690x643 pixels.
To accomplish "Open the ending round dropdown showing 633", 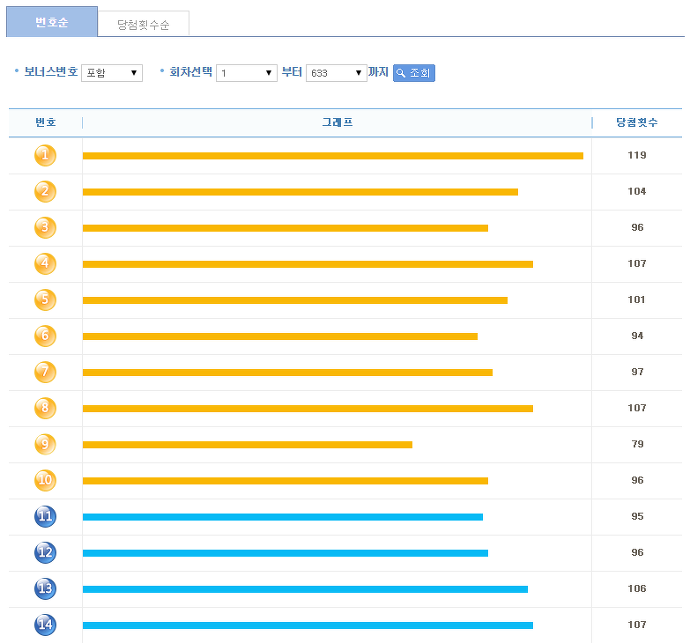I will click(337, 73).
